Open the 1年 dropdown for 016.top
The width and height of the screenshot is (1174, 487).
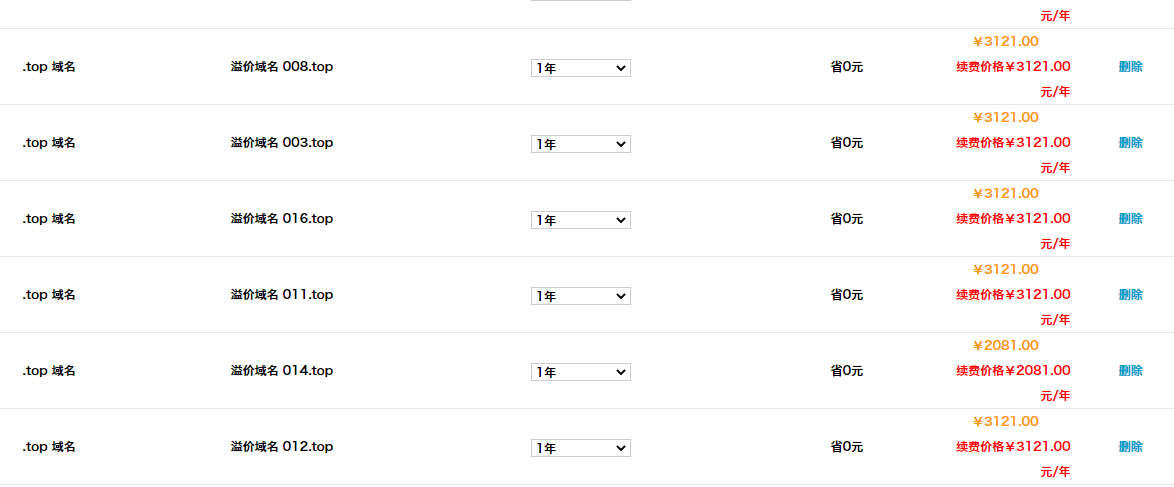pos(580,220)
